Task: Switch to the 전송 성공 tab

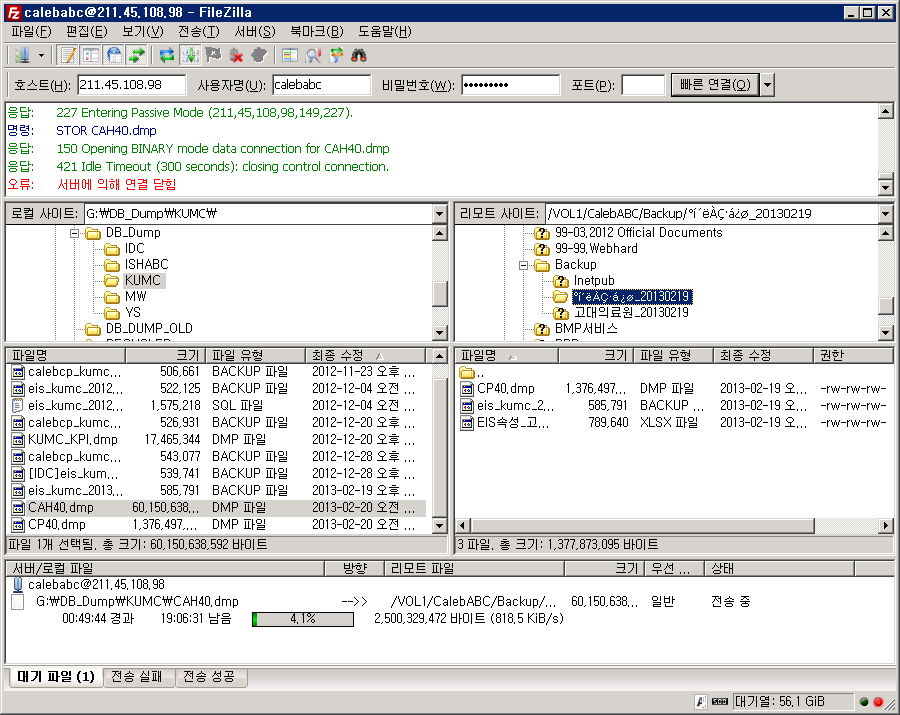Action: coord(209,677)
